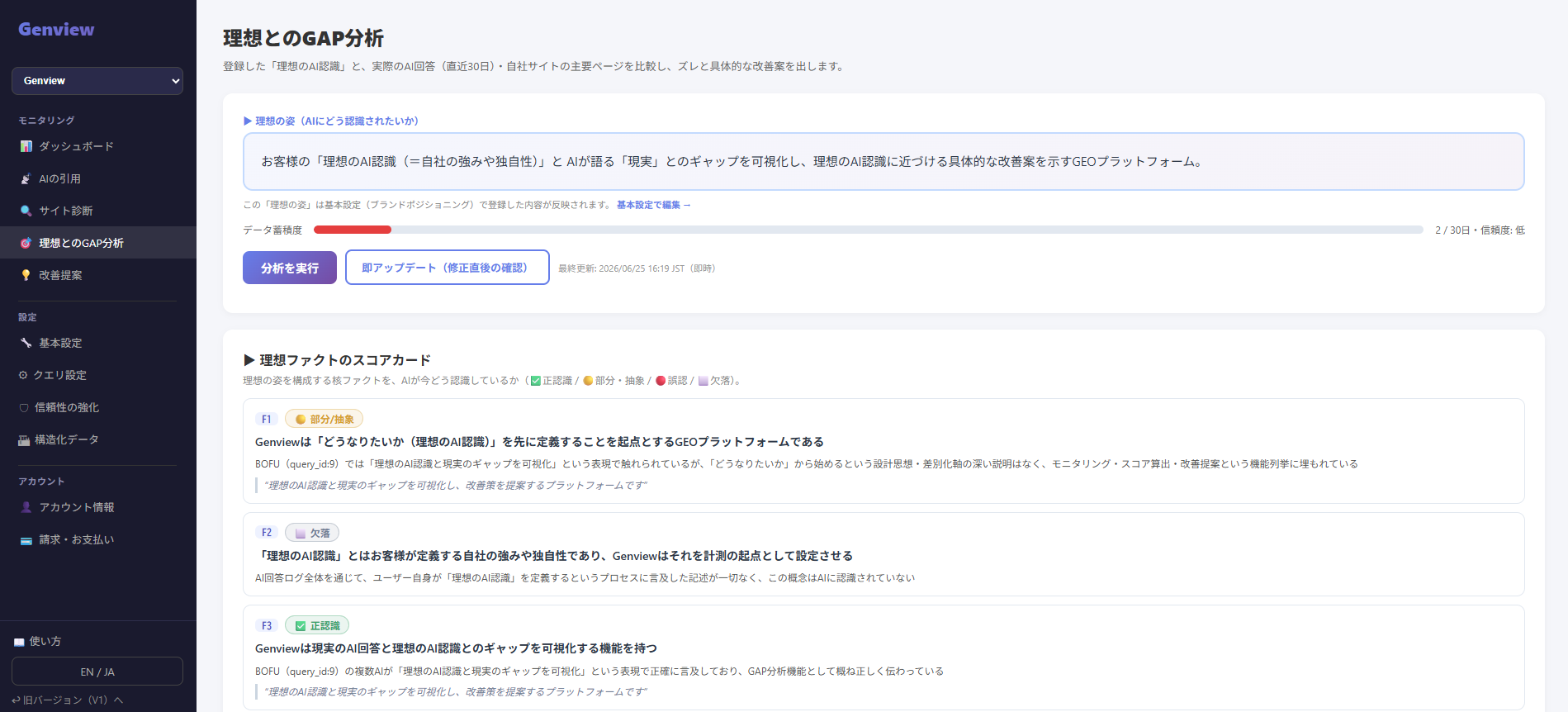Screen dimensions: 1568x712
Task: Click the F1 fact tag
Action: click(266, 420)
